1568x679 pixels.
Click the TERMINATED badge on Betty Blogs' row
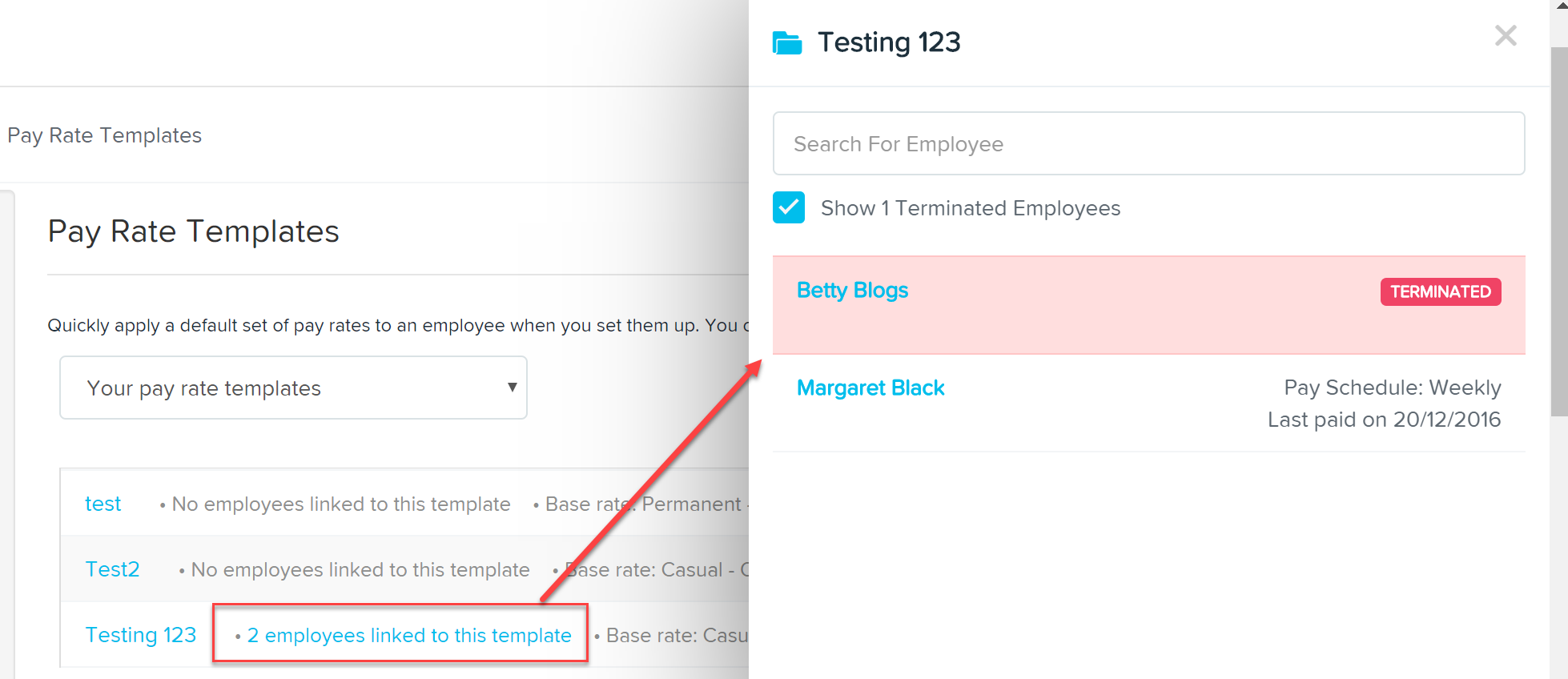[x=1440, y=291]
